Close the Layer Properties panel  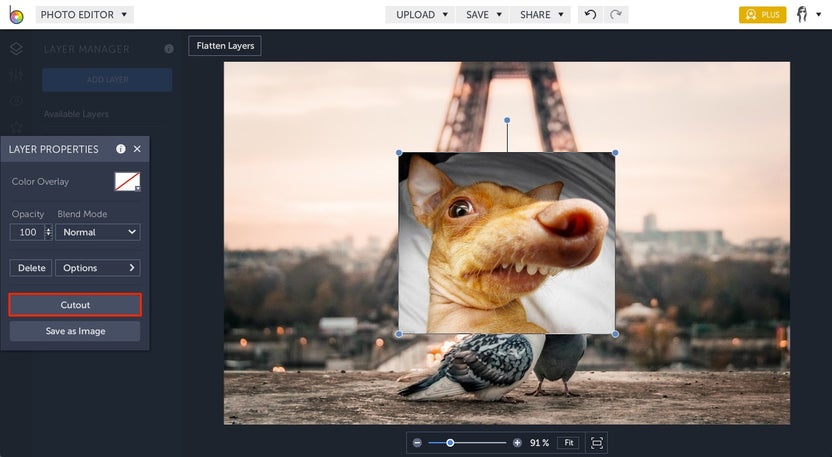[137, 149]
